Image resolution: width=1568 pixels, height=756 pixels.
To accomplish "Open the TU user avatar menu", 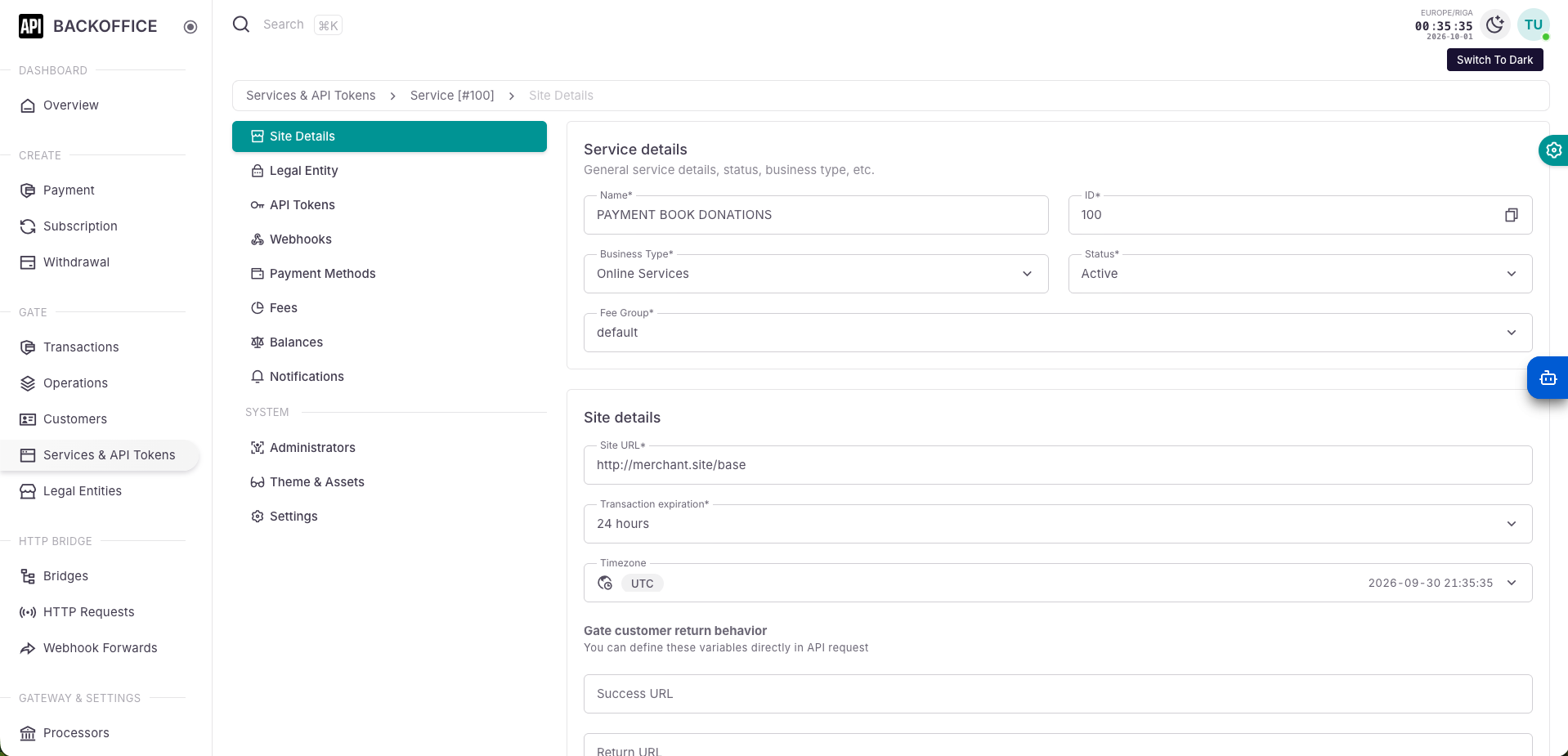I will pos(1534,25).
